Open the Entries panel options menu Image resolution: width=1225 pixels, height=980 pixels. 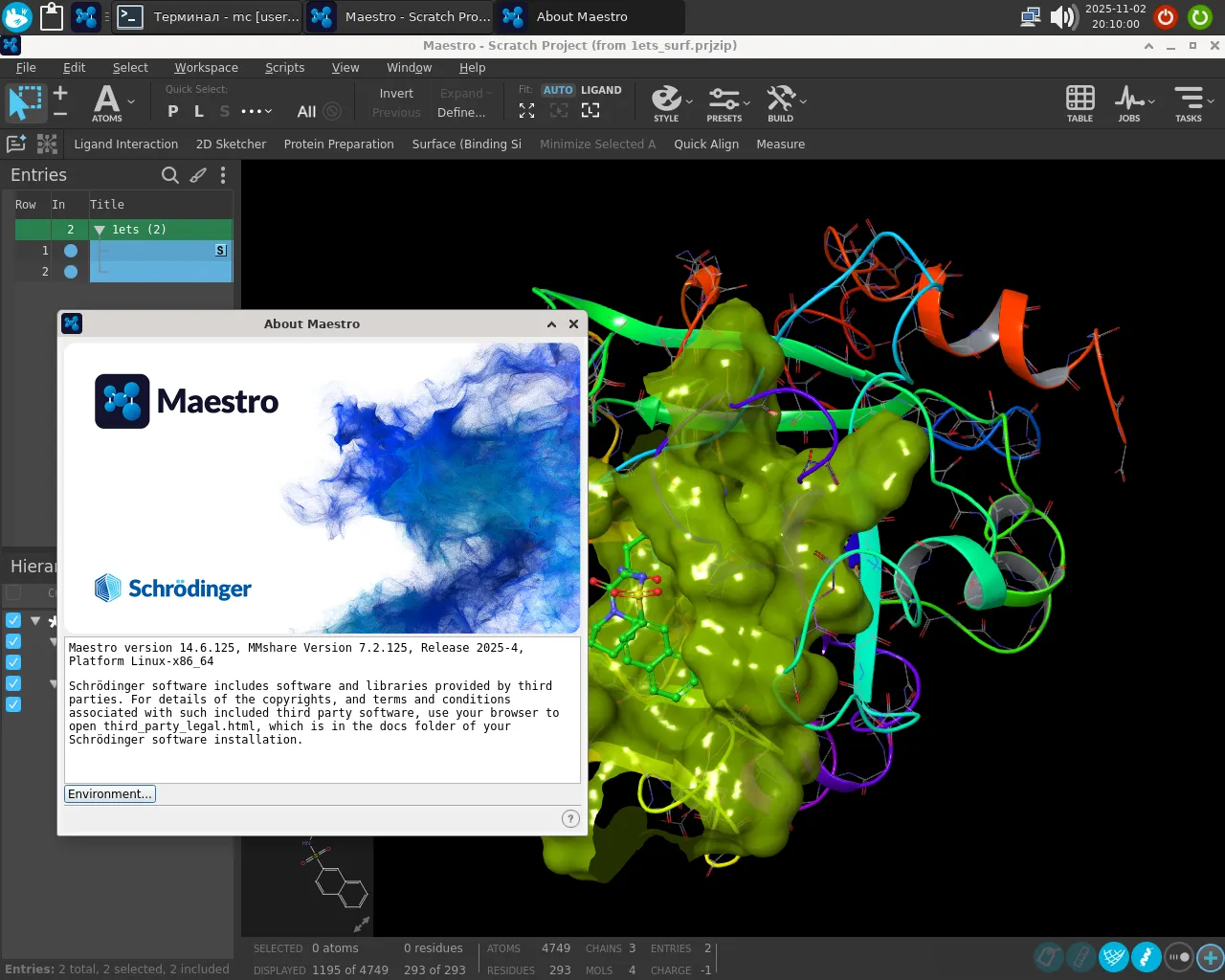223,175
